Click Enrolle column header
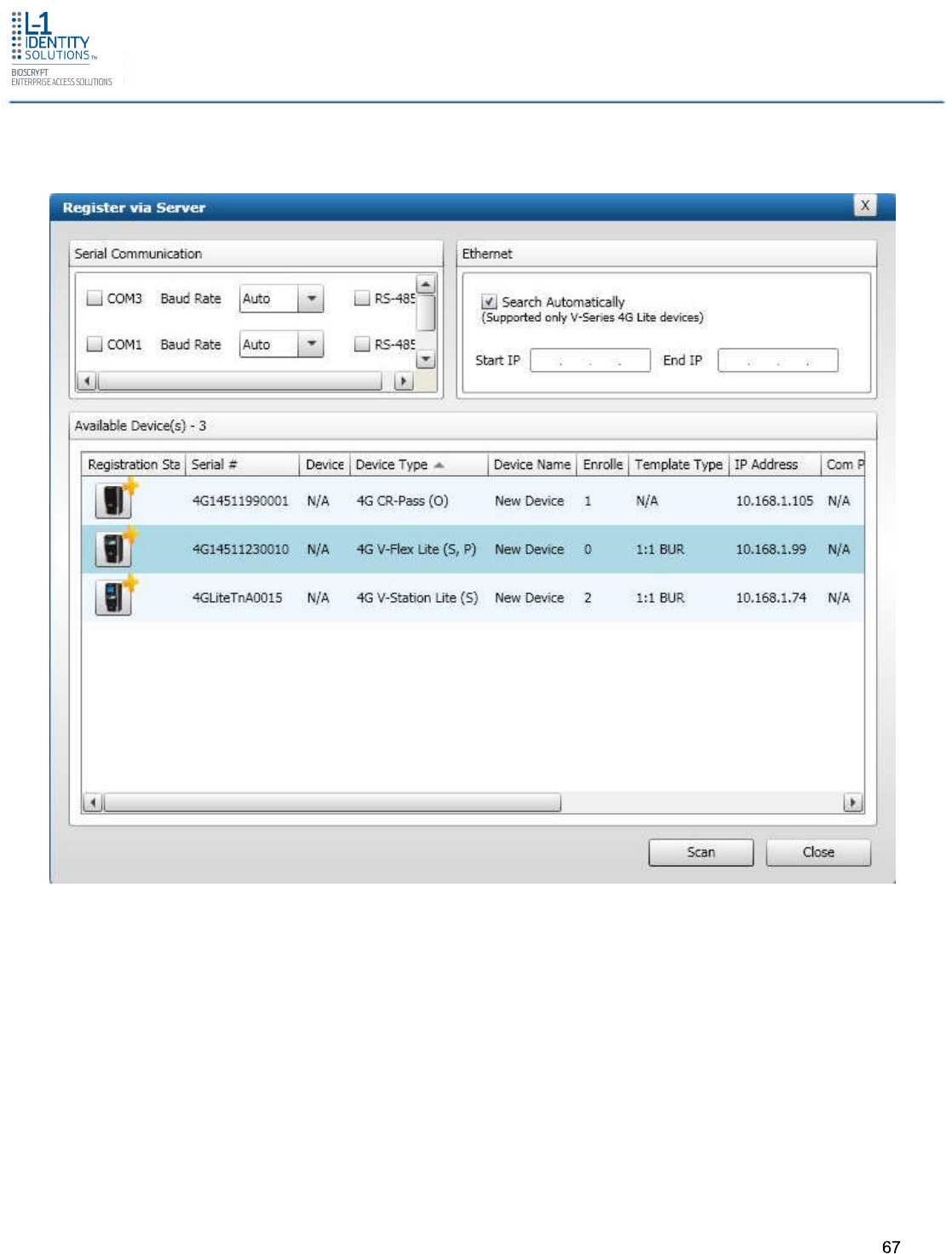The width and height of the screenshot is (952, 1254). point(603,465)
